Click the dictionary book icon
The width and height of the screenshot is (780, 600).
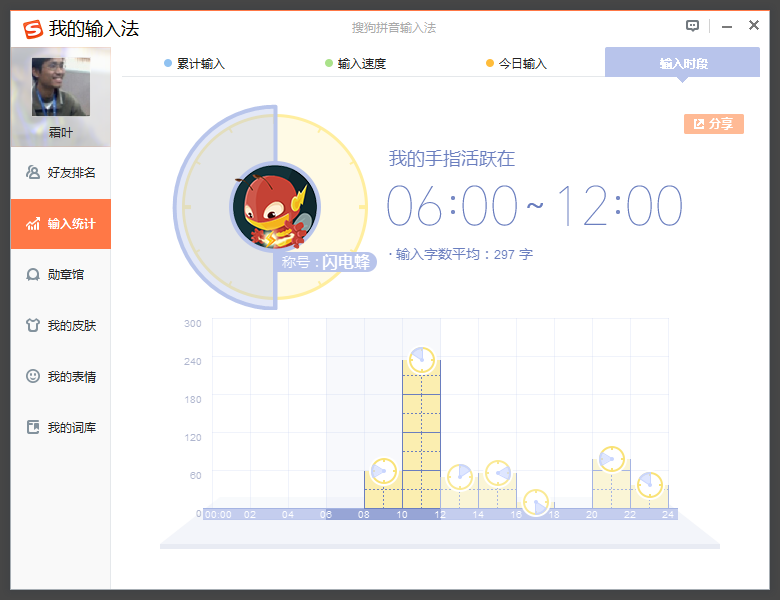pos(33,427)
